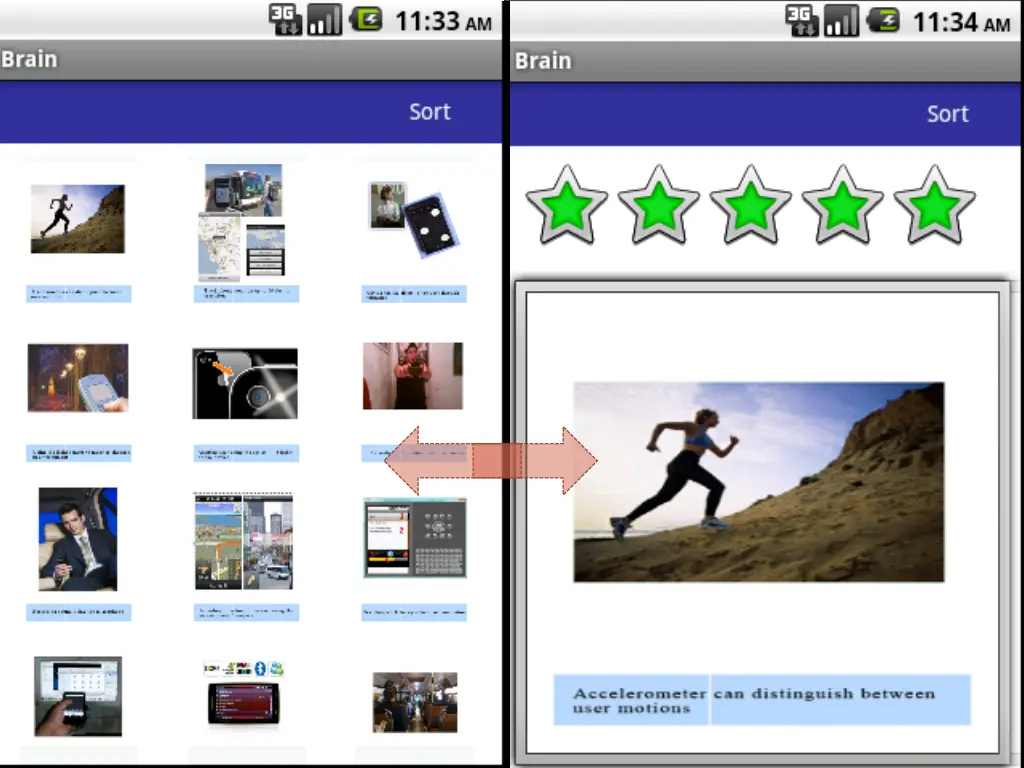The height and width of the screenshot is (768, 1024).
Task: Tap the caption under street navigation thumbnail
Action: 246,613
